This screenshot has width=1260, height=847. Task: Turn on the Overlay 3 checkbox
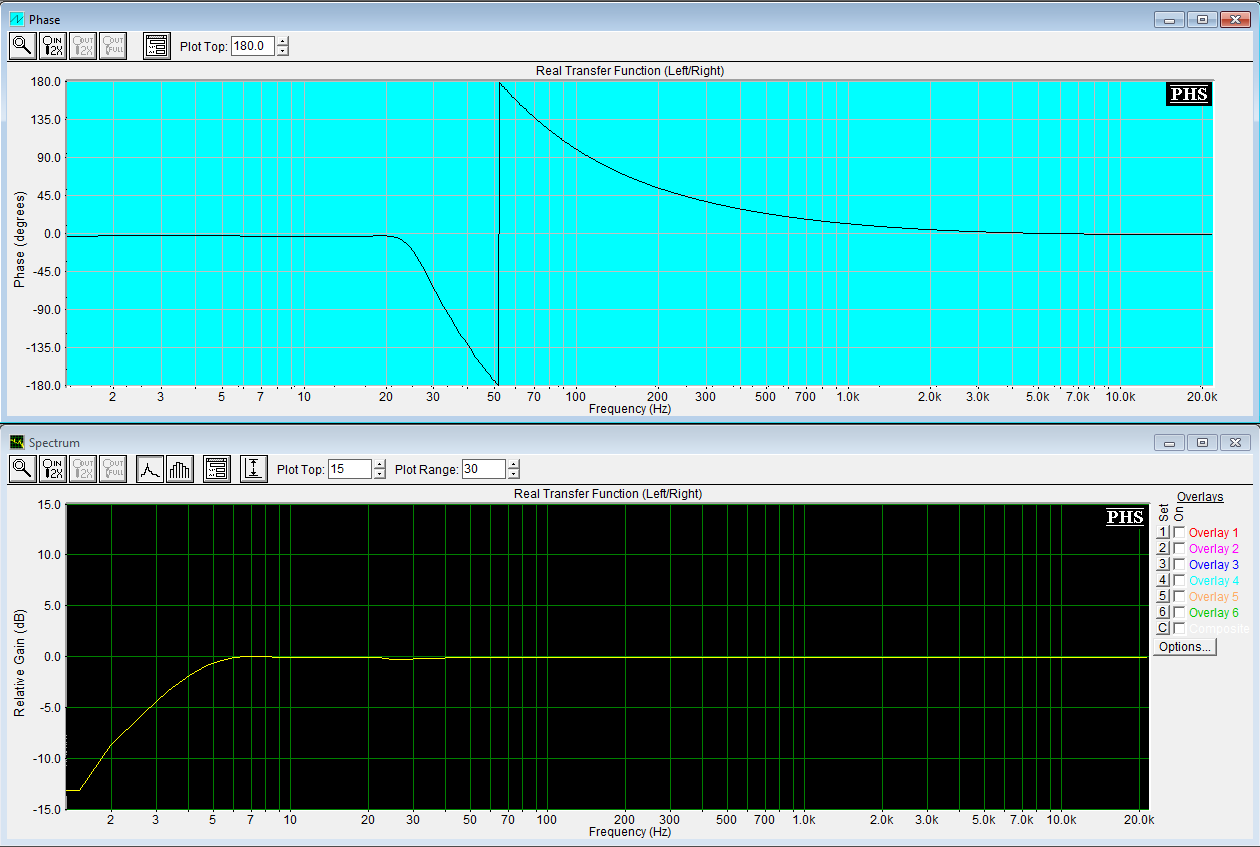tap(1179, 565)
